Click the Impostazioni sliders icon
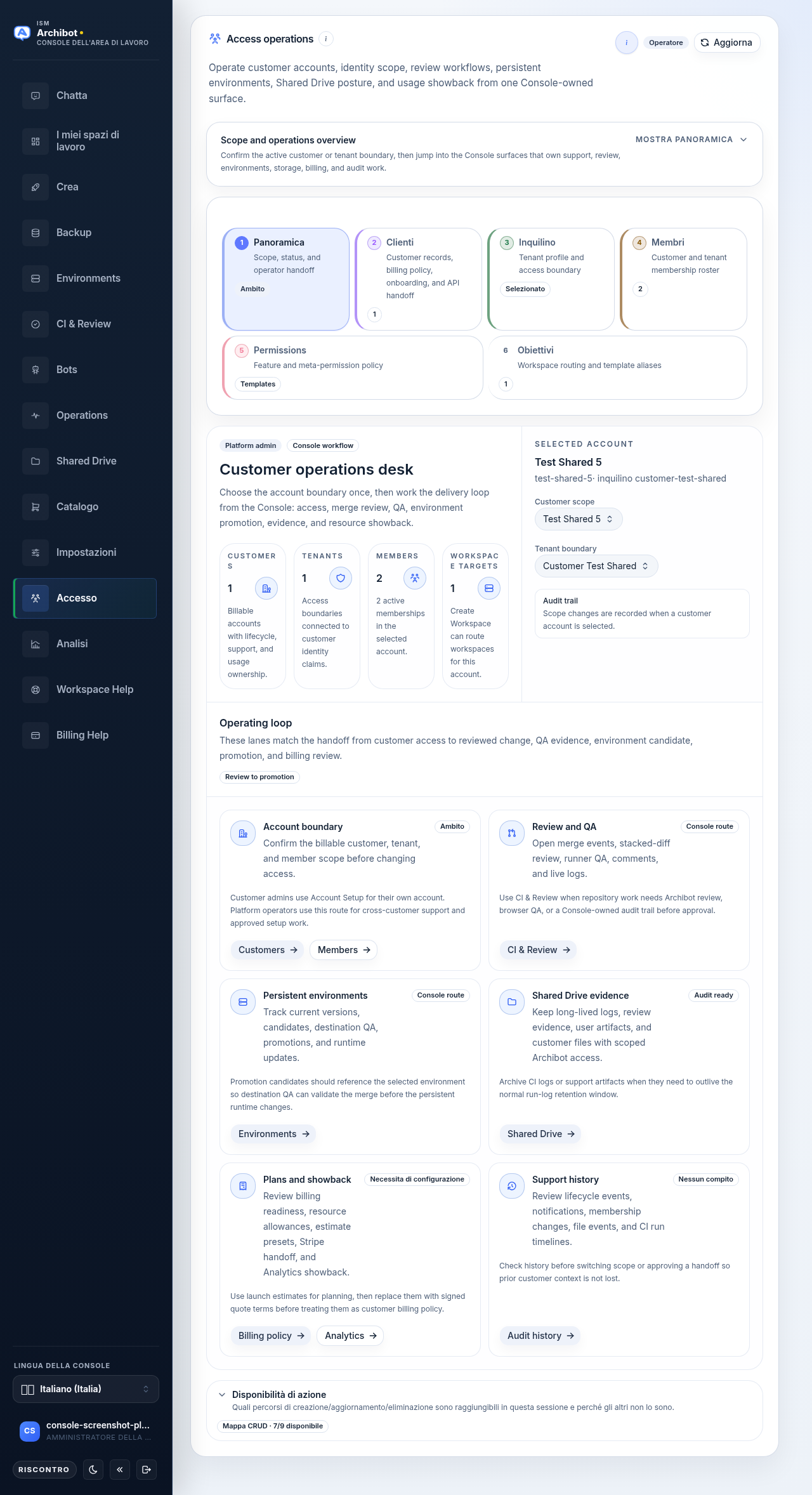Image resolution: width=812 pixels, height=1495 pixels. 36,553
